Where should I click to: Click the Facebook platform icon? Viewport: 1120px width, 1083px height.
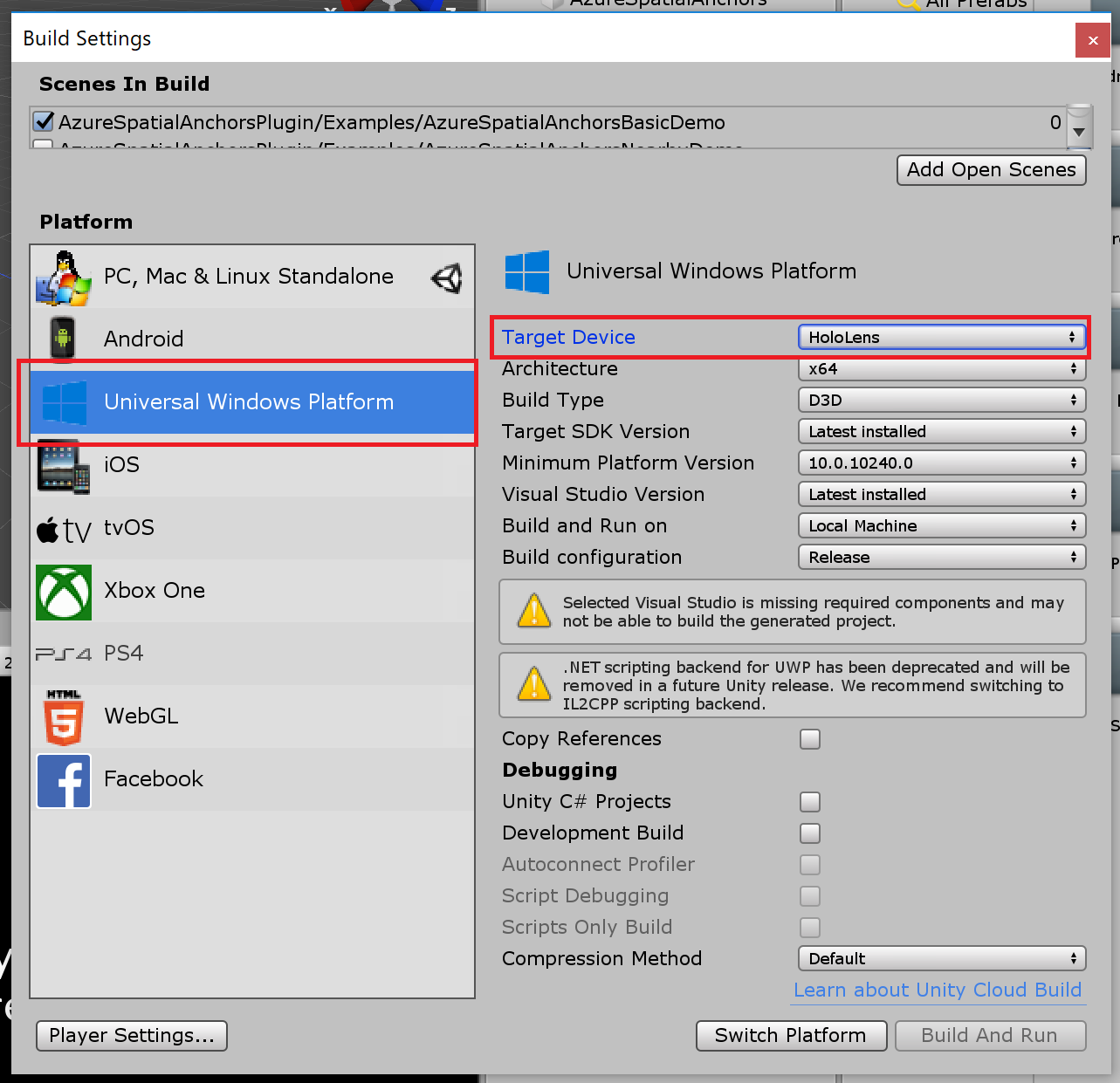click(x=63, y=780)
